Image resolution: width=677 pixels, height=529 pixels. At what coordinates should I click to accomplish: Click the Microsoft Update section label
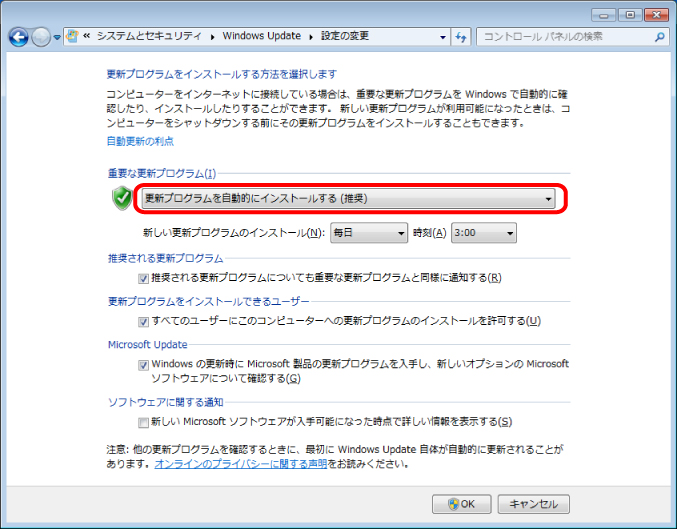148,345
